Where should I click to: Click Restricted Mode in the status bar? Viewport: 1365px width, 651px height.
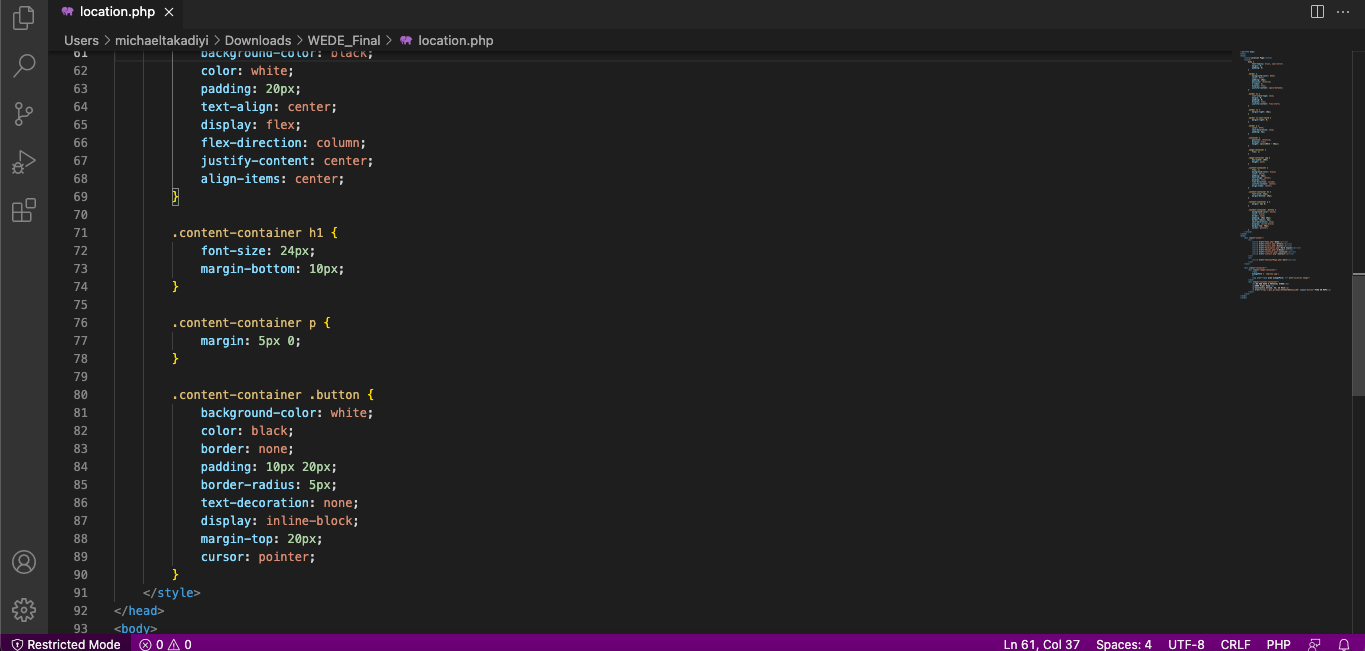click(66, 644)
